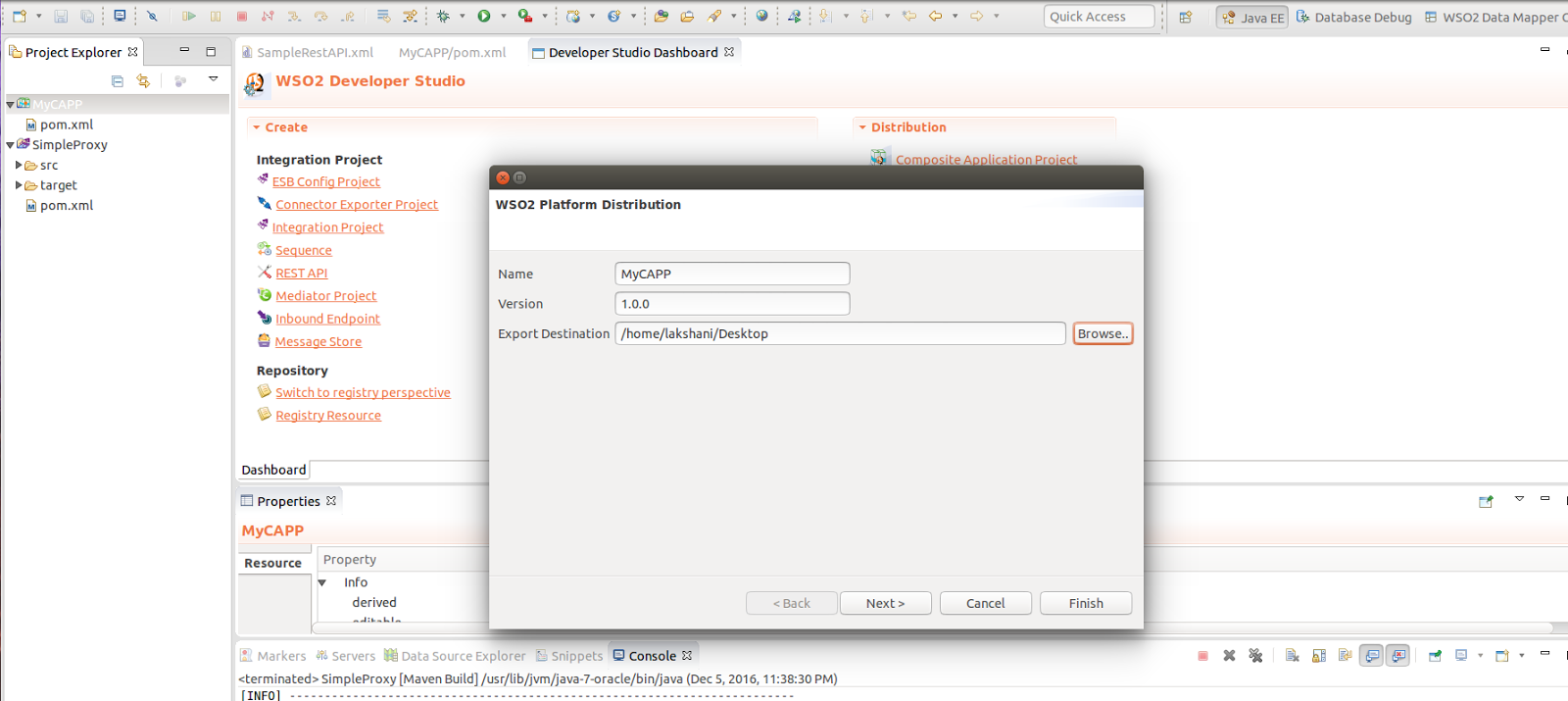The image size is (1568, 701).
Task: Click the Pin Console icon
Action: (1435, 656)
